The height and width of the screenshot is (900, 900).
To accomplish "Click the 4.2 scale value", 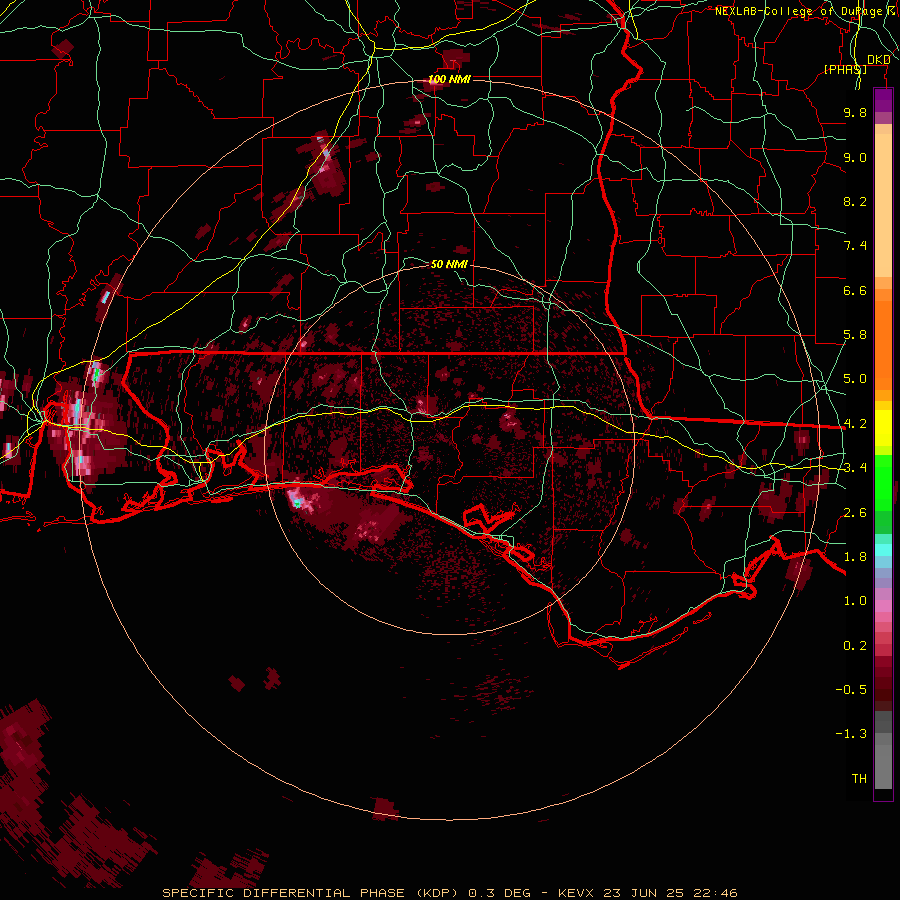I will pos(855,424).
